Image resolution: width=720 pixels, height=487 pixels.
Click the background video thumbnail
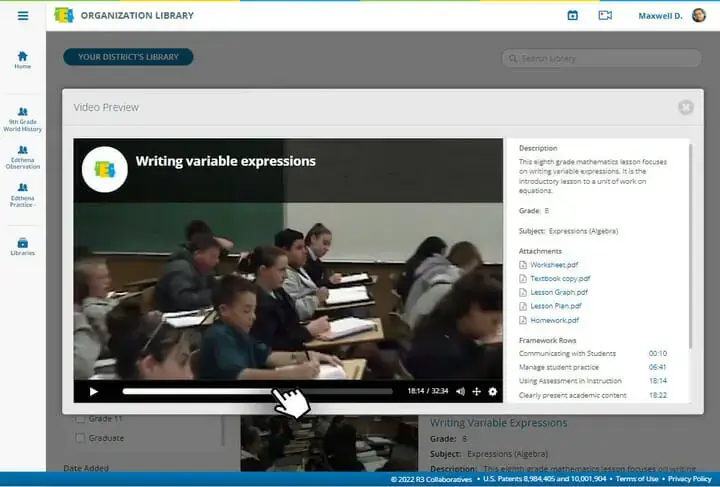click(329, 443)
